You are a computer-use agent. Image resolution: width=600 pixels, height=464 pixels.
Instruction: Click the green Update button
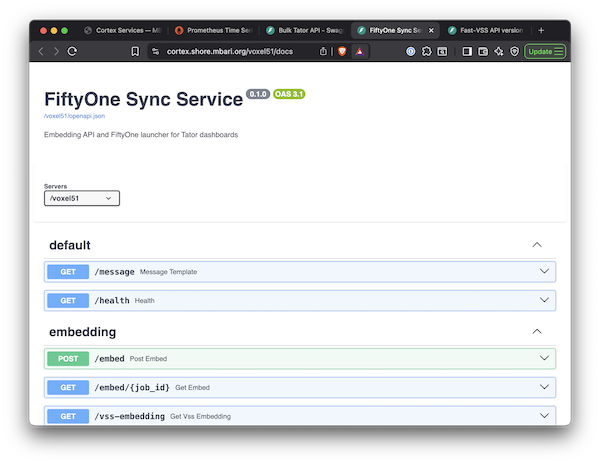coord(545,51)
